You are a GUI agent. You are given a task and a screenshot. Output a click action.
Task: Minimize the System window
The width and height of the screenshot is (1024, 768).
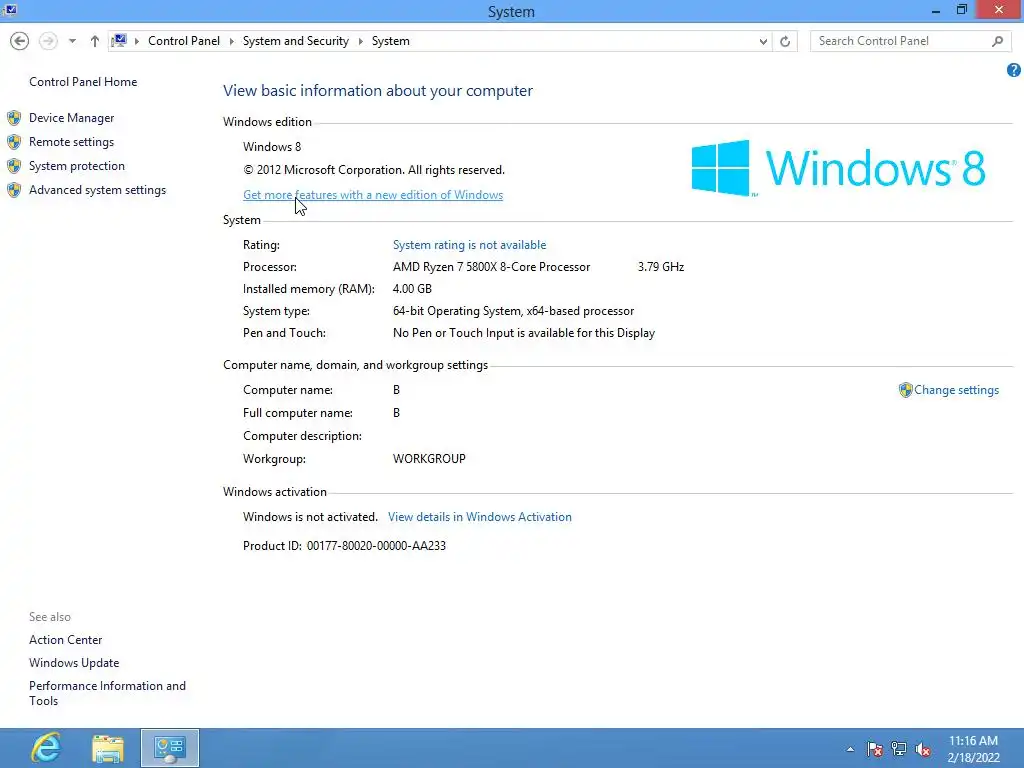click(x=936, y=11)
